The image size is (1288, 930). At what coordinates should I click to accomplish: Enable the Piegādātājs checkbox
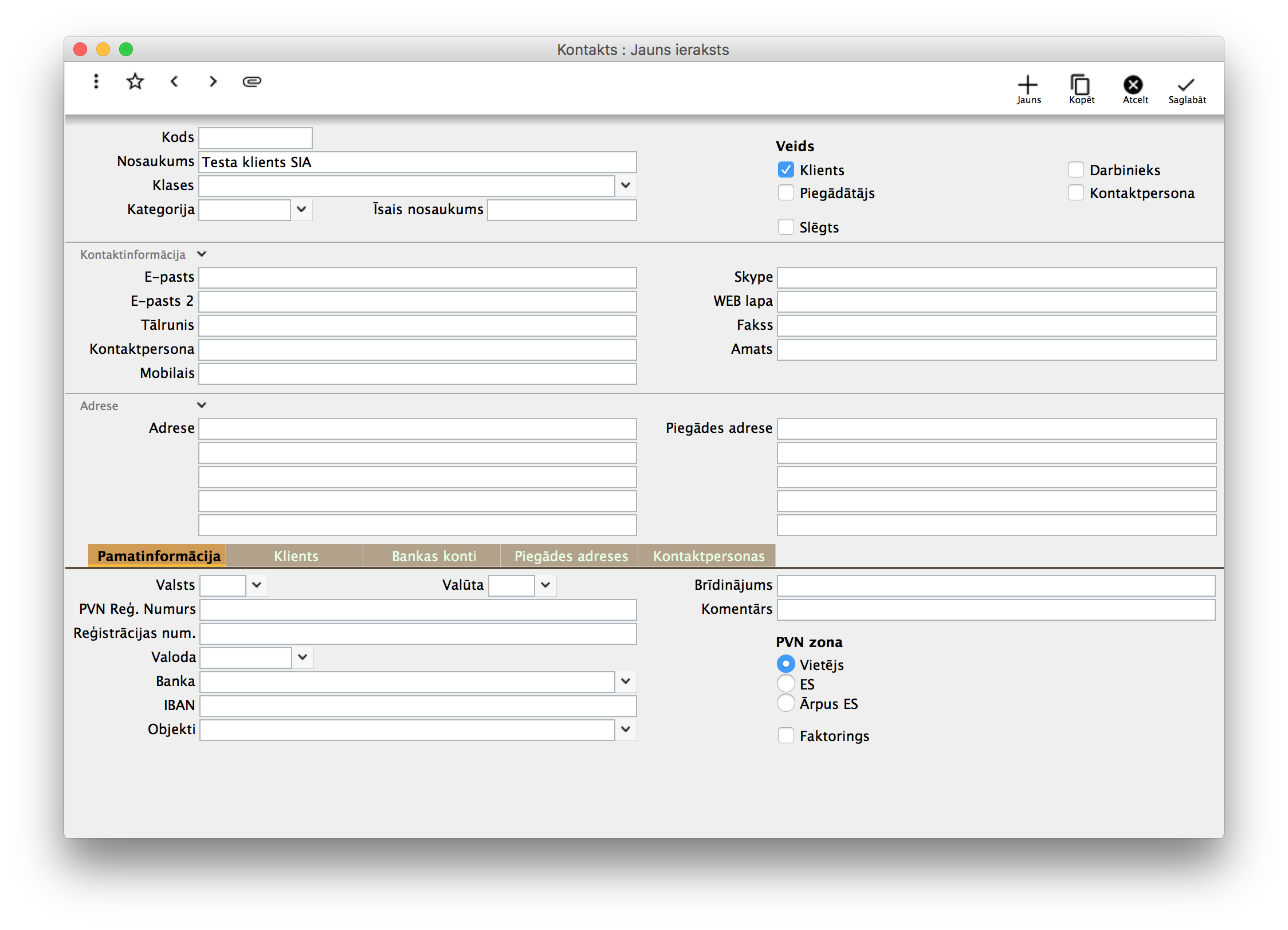(786, 193)
